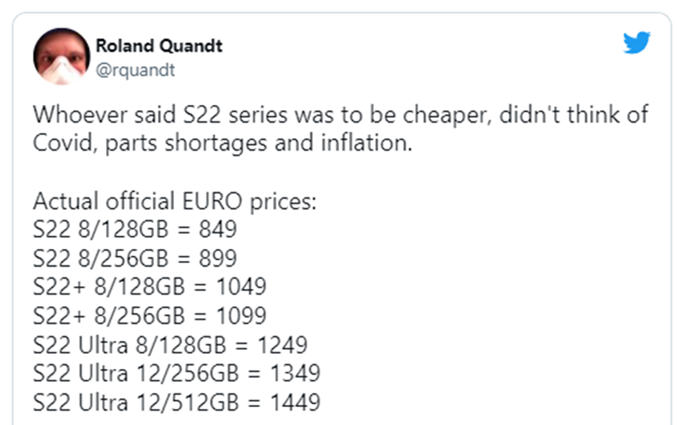The image size is (680, 425).
Task: Click the S22 8/256GB = 899 line
Action: [135, 258]
